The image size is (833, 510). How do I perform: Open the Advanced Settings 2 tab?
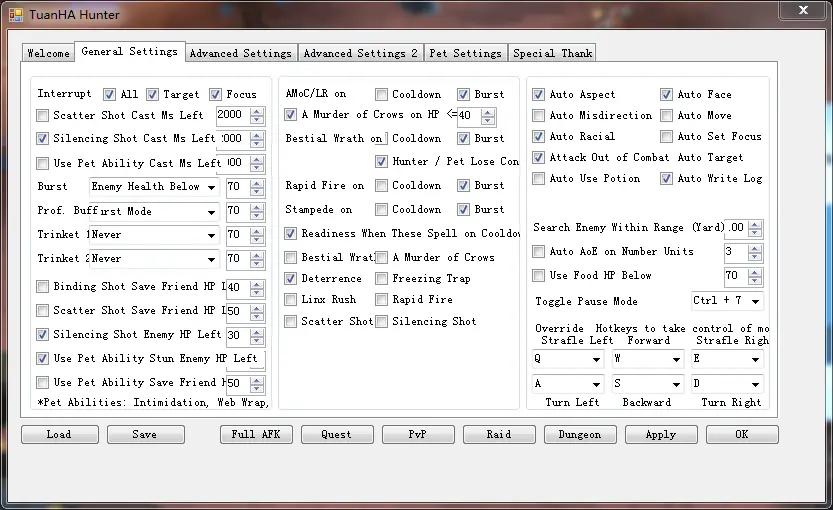(360, 53)
